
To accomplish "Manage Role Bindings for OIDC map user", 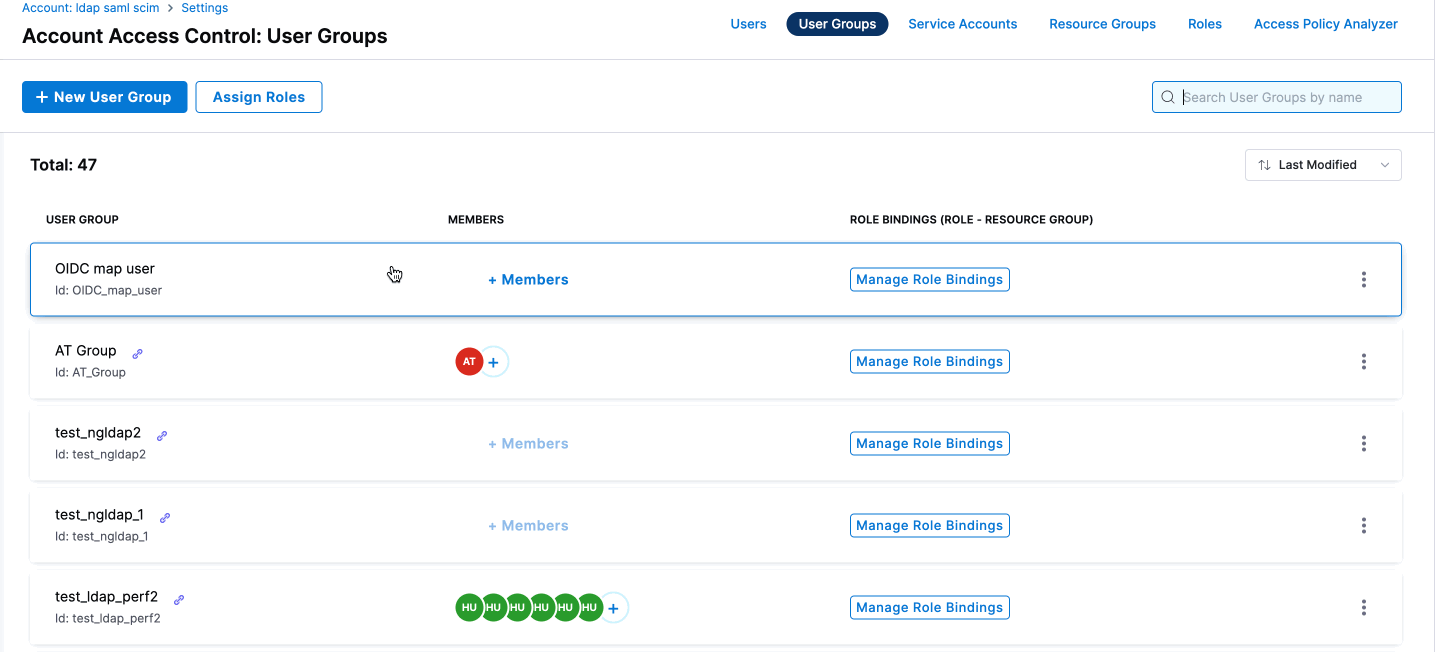I will 929,280.
